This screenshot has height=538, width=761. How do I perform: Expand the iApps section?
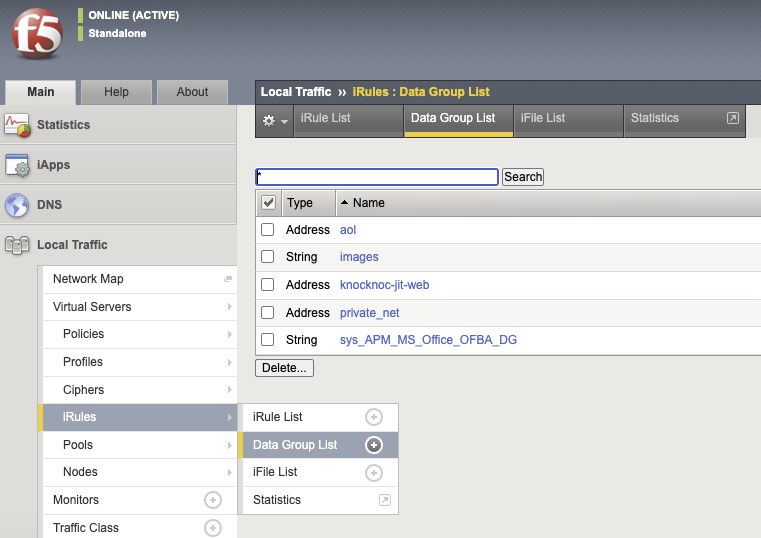pyautogui.click(x=118, y=164)
